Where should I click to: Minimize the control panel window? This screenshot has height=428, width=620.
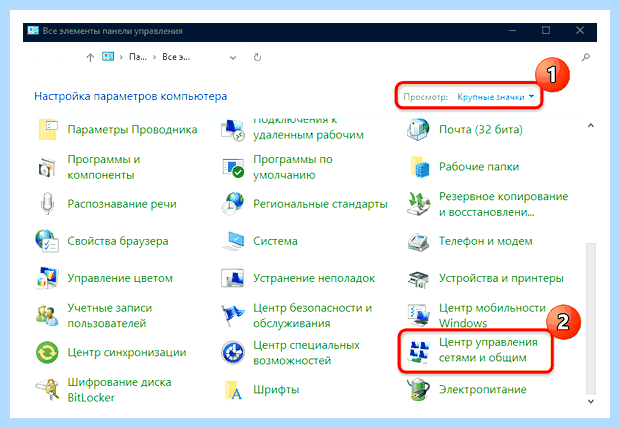tap(512, 30)
